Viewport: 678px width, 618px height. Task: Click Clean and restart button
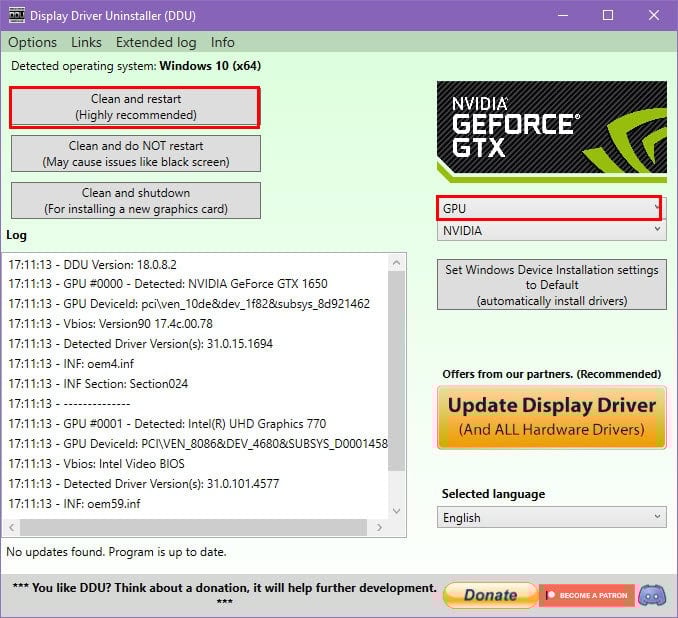coord(135,107)
